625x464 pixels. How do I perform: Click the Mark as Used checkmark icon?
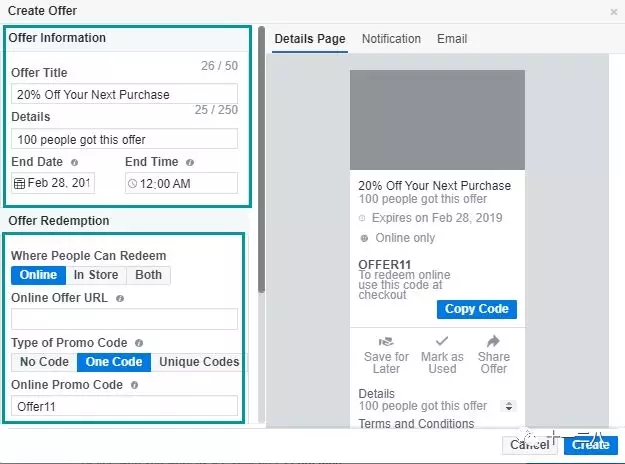coord(442,341)
